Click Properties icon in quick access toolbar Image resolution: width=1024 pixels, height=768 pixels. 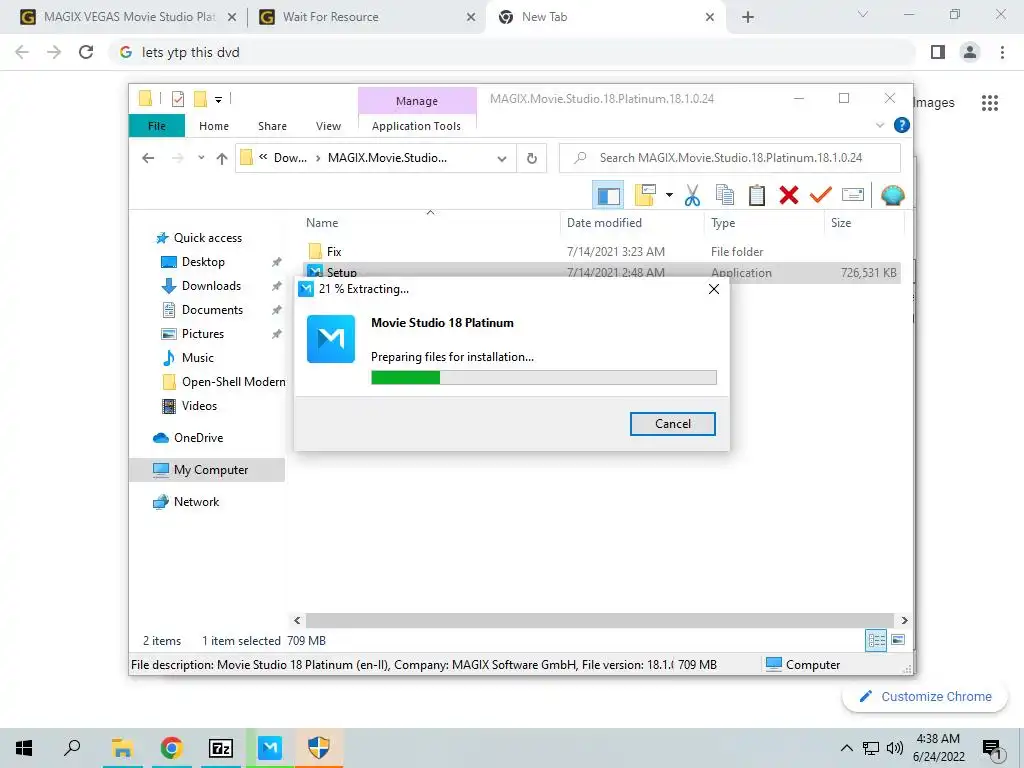tap(178, 99)
